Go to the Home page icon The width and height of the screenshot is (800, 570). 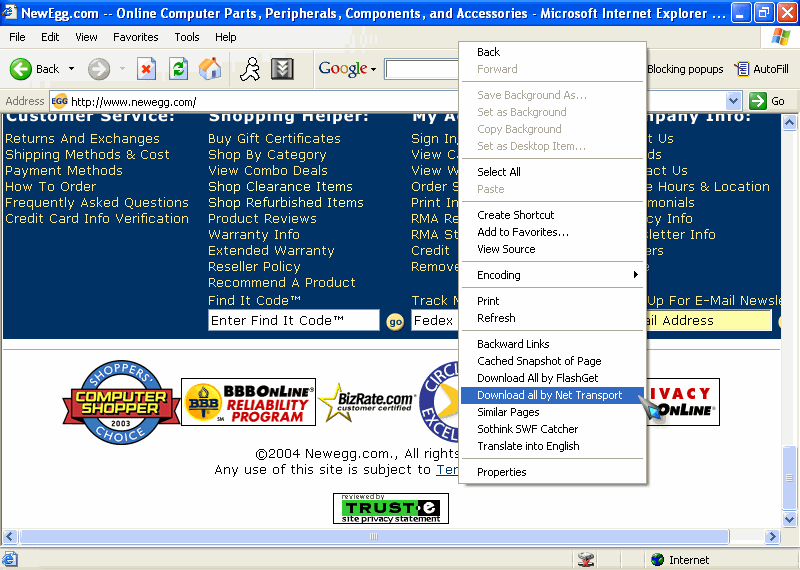click(210, 69)
